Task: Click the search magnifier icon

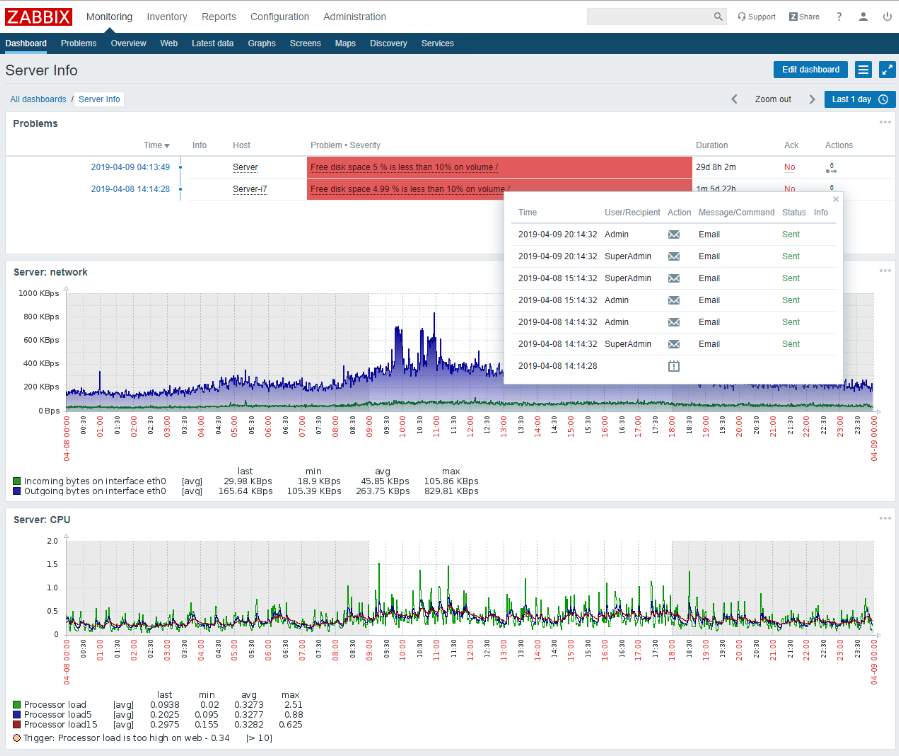Action: 718,17
